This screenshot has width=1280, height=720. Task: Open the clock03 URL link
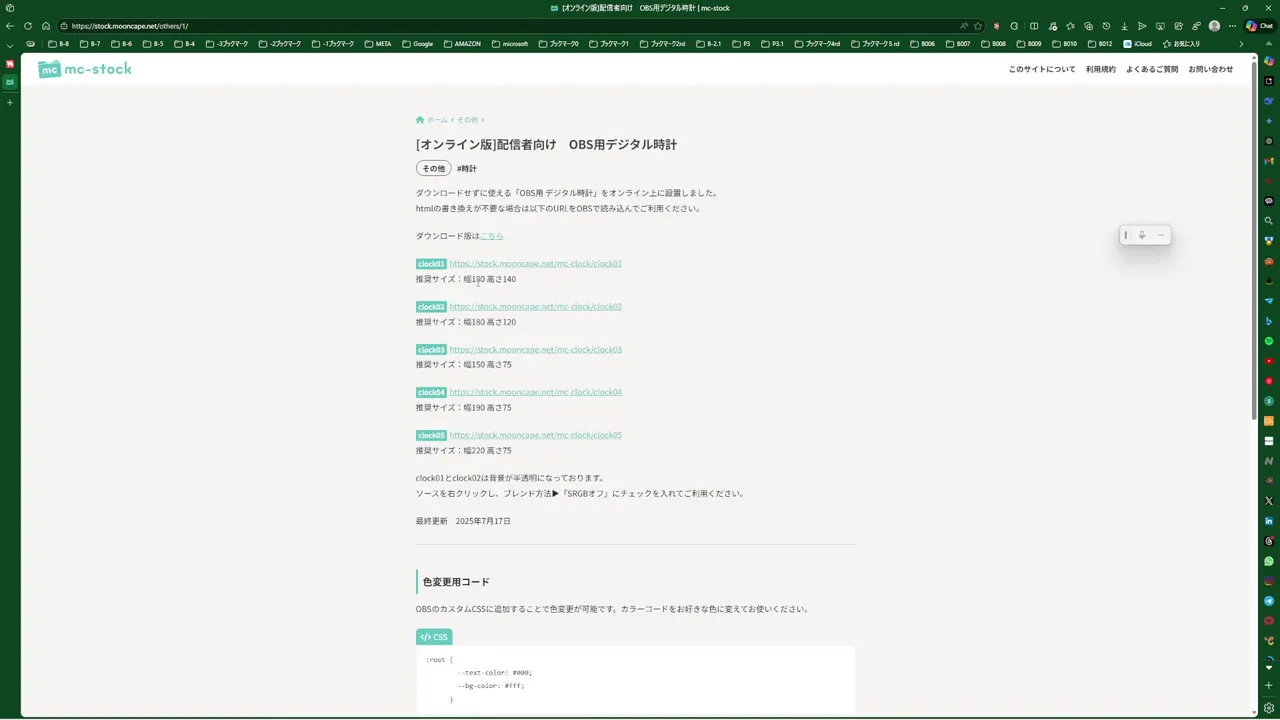pyautogui.click(x=535, y=350)
